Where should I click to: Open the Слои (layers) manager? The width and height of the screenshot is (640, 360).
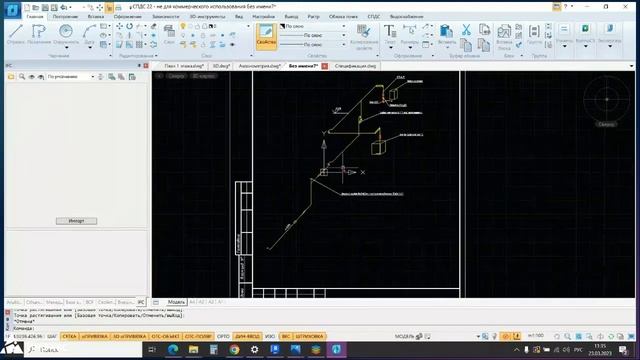pos(169,34)
